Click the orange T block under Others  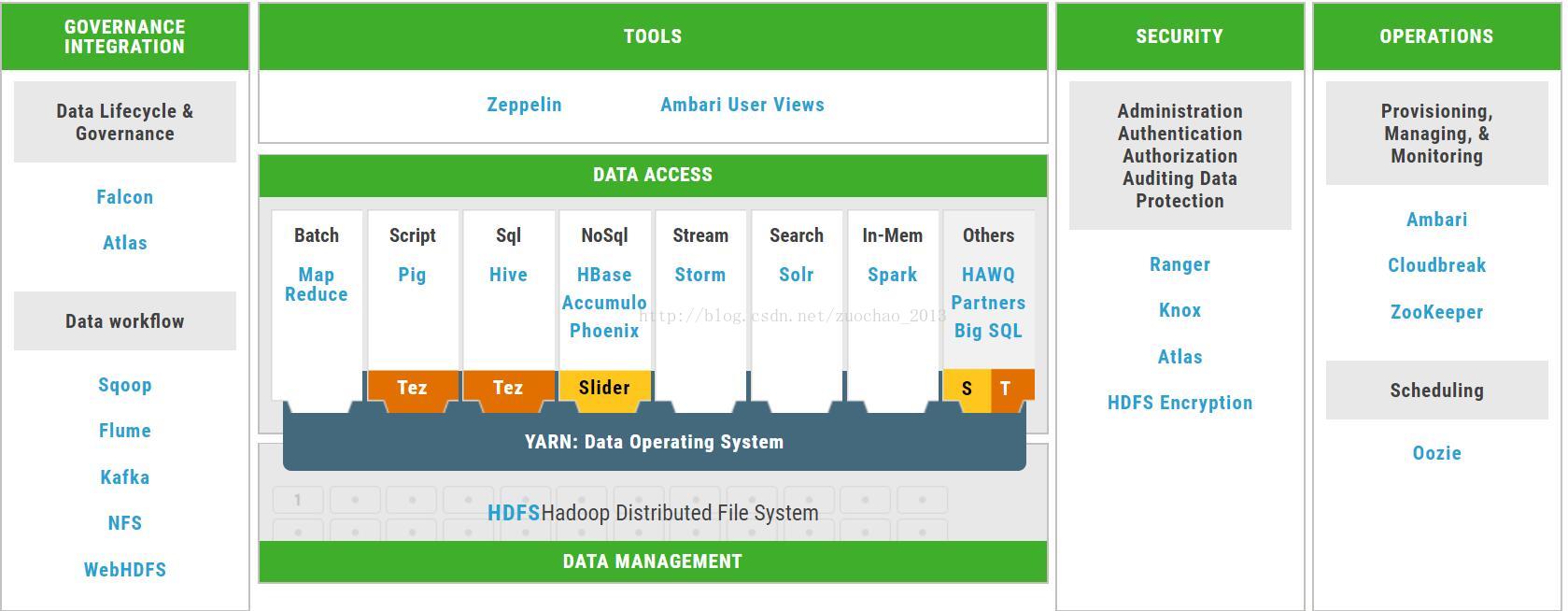tap(1011, 389)
